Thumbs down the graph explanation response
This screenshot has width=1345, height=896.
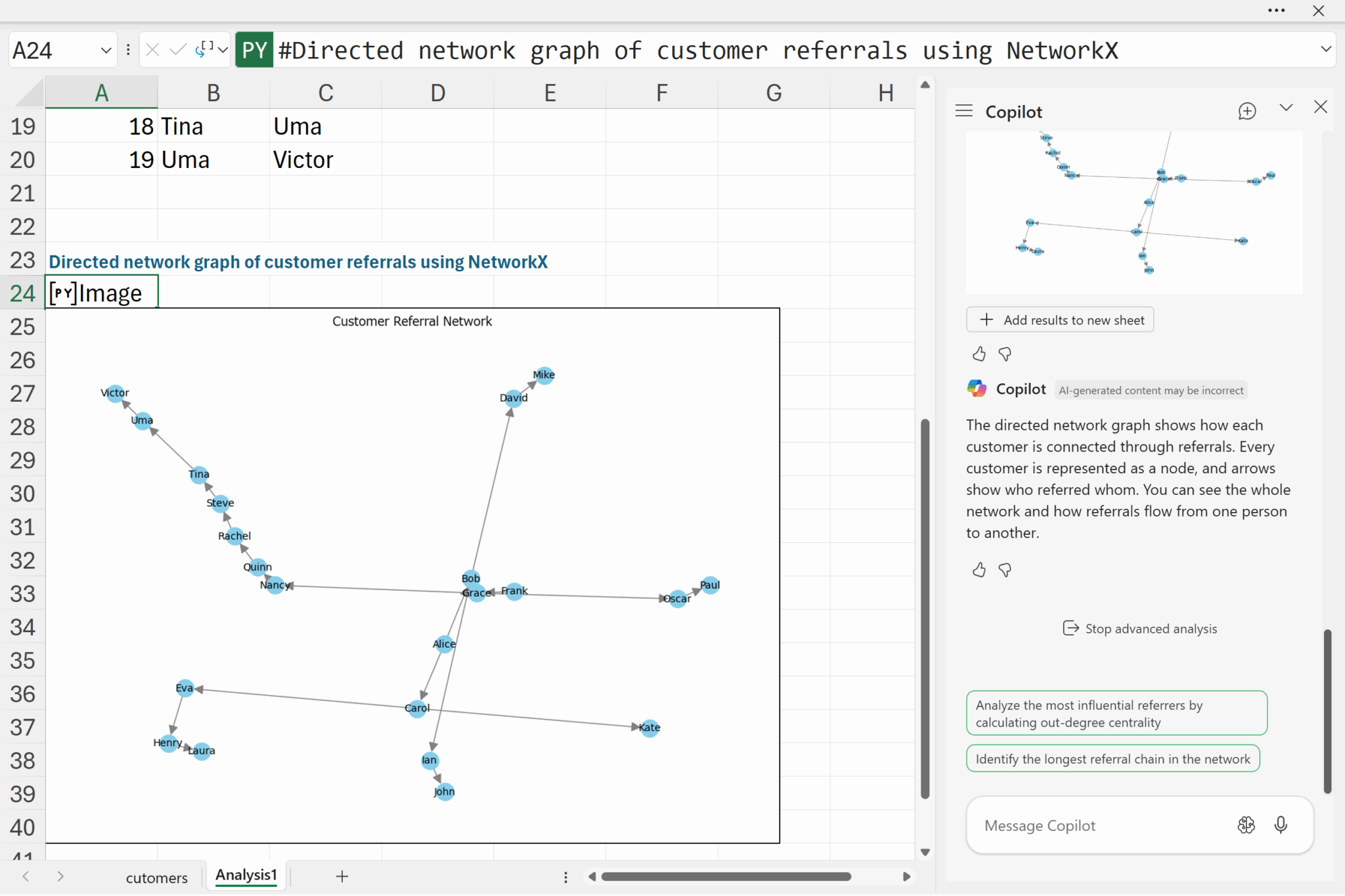pos(1005,570)
